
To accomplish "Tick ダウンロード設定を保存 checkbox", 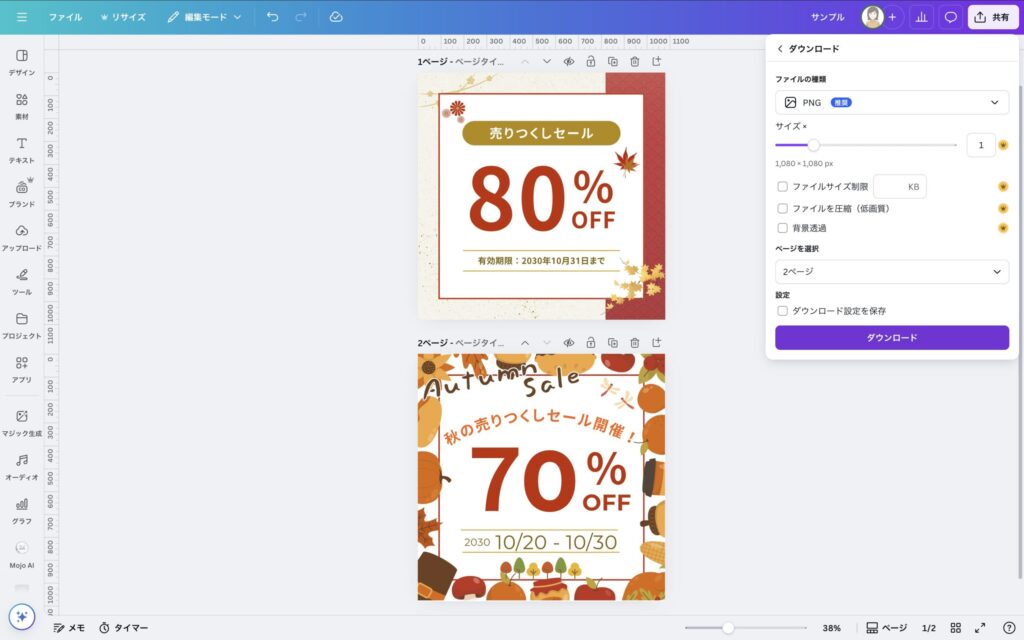I will click(782, 311).
